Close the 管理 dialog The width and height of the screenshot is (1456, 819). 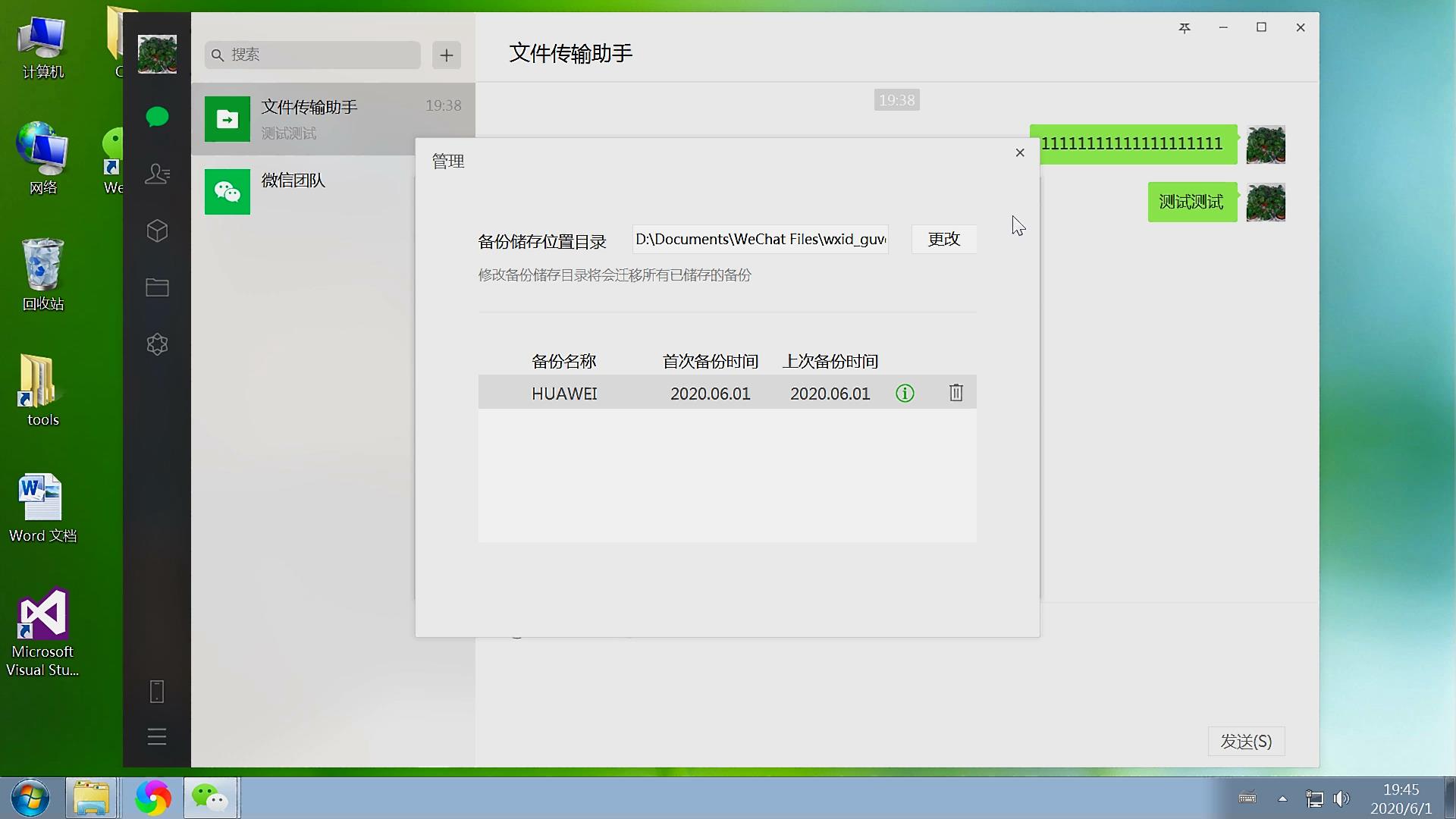pos(1020,153)
